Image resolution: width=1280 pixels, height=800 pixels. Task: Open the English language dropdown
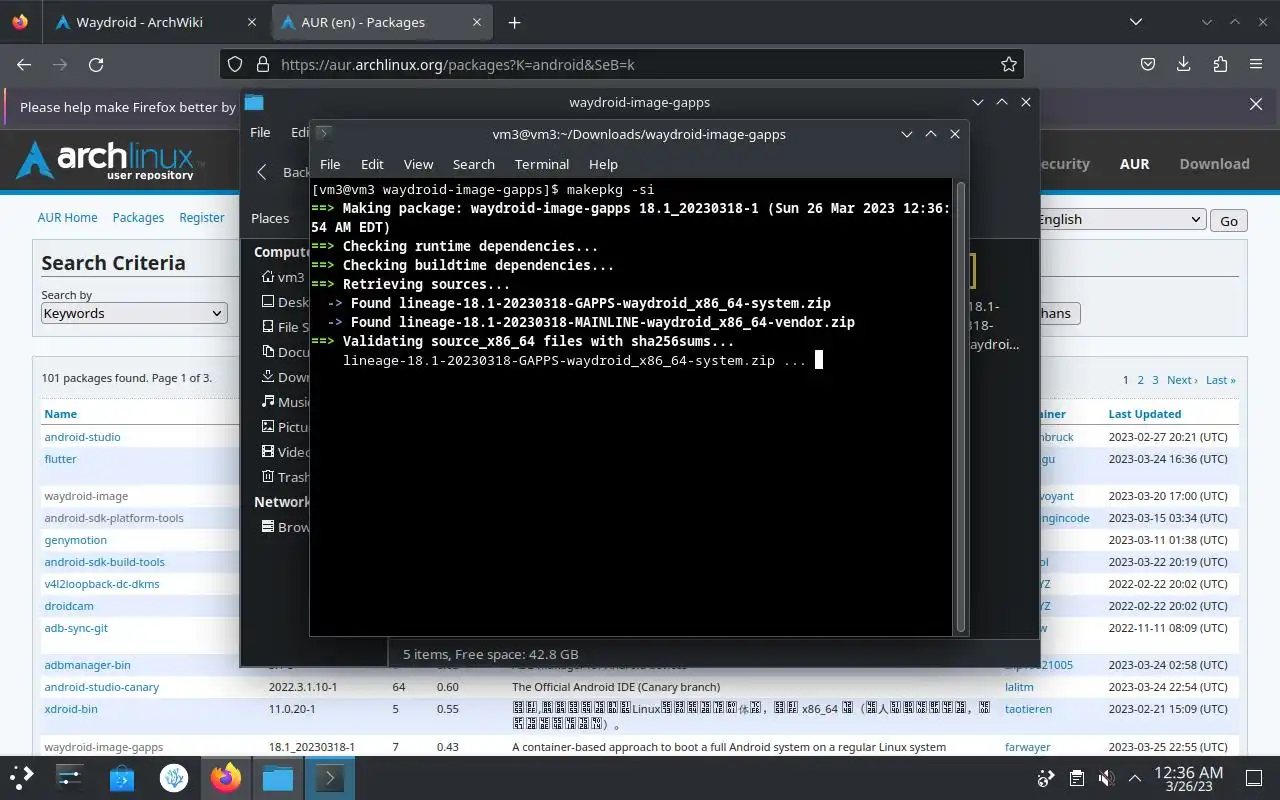pyautogui.click(x=1119, y=220)
